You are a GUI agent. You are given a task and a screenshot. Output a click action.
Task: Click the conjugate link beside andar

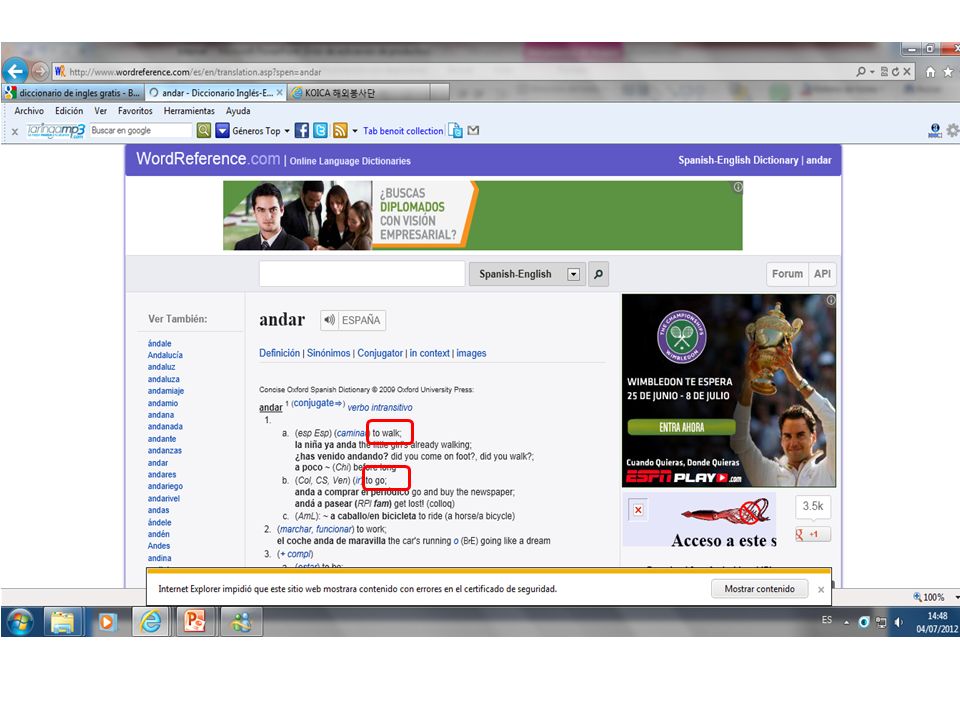tap(318, 403)
